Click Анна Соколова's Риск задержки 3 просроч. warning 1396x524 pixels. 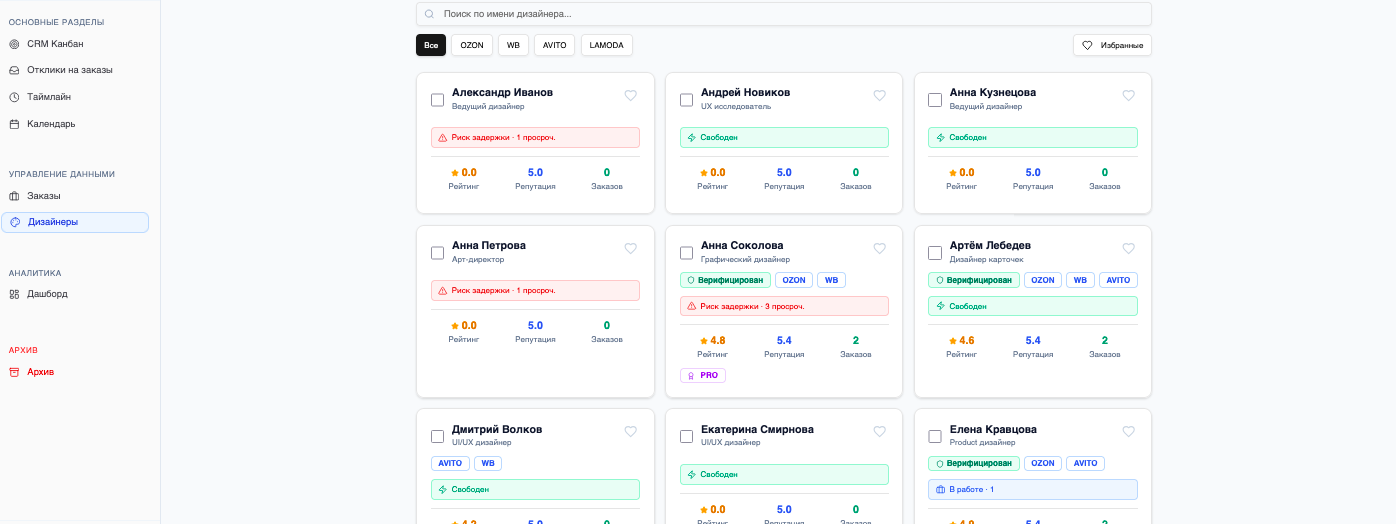784,306
